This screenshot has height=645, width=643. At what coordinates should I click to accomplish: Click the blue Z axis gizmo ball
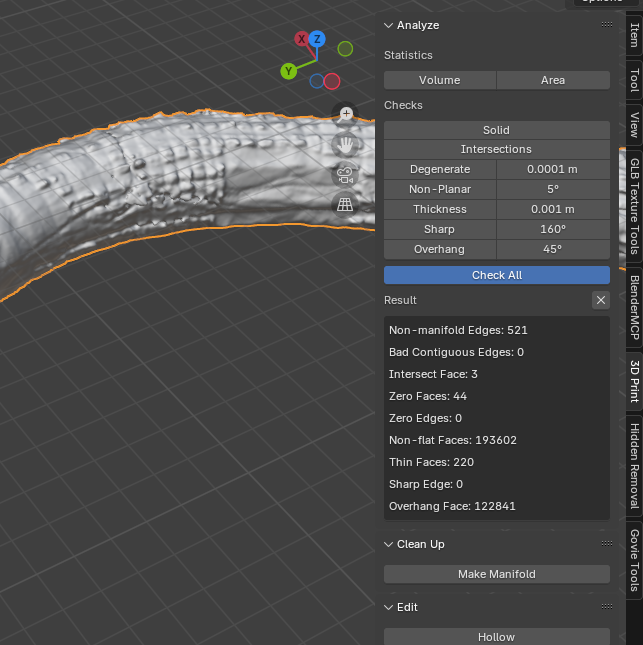click(x=317, y=39)
